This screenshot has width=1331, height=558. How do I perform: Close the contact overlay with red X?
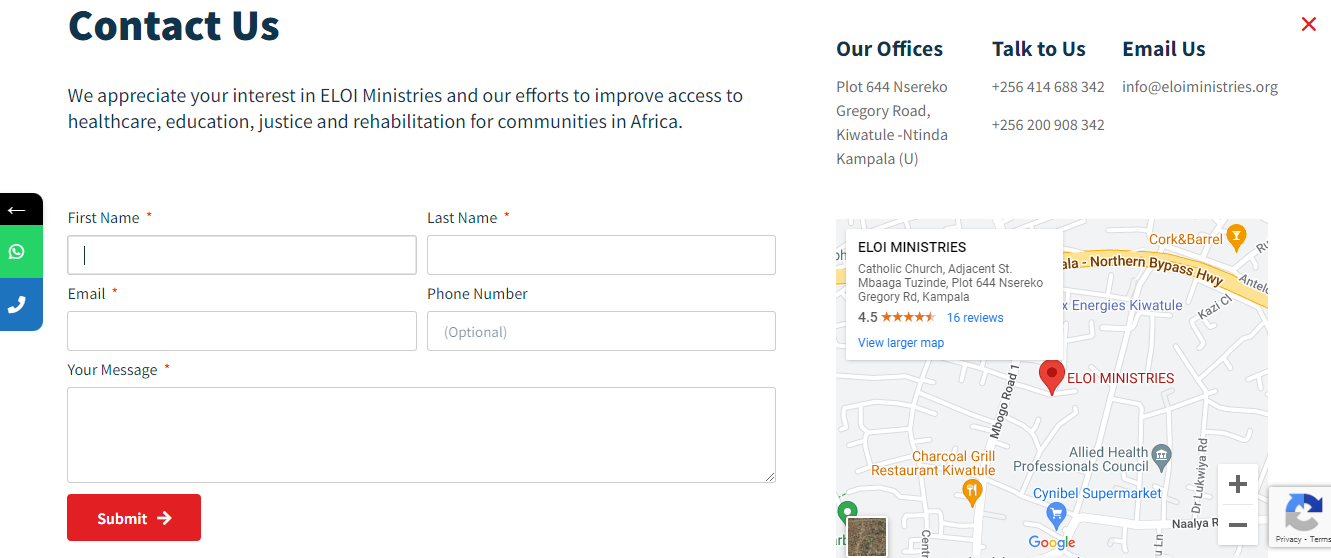coord(1308,24)
